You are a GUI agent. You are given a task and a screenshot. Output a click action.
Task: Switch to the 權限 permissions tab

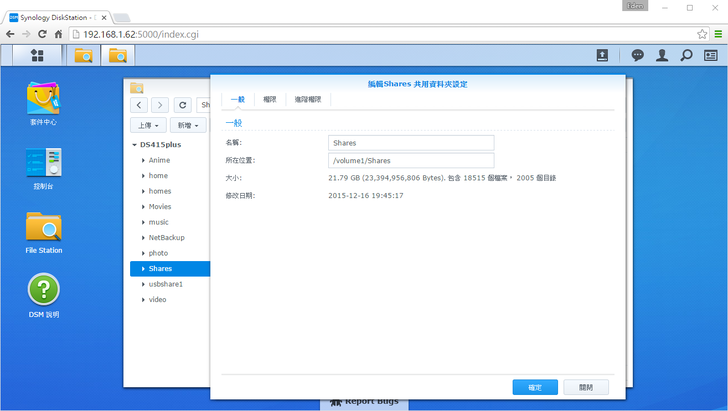tap(269, 99)
